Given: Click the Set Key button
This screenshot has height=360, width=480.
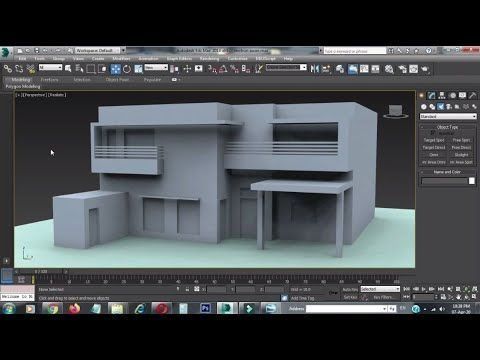Looking at the screenshot, I should coord(350,297).
